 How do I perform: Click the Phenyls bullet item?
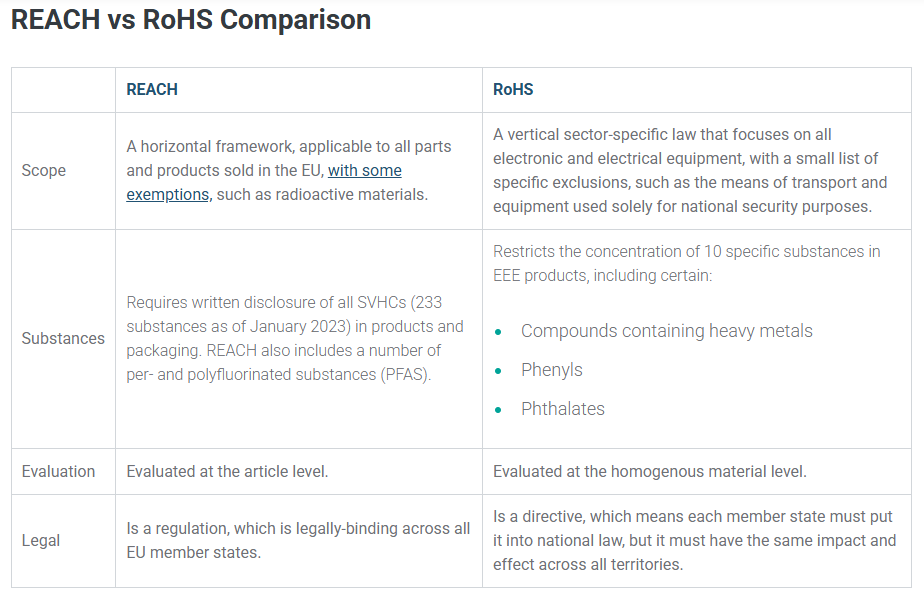(551, 370)
